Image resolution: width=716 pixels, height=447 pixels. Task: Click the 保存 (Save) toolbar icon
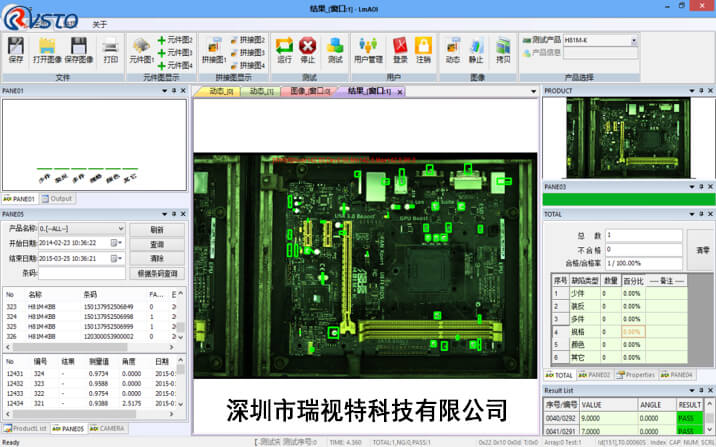coord(15,49)
